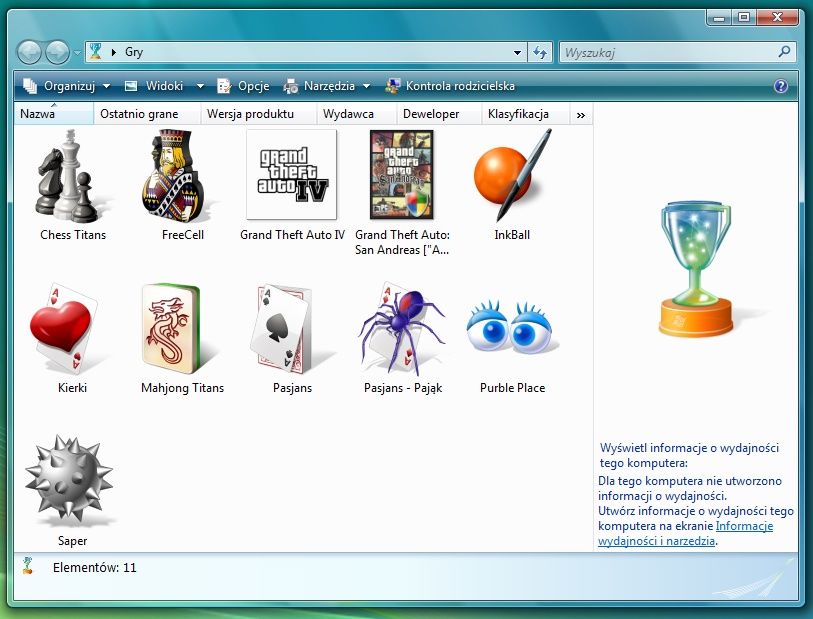
Task: Select the InkBall orange ball icon
Action: click(512, 175)
